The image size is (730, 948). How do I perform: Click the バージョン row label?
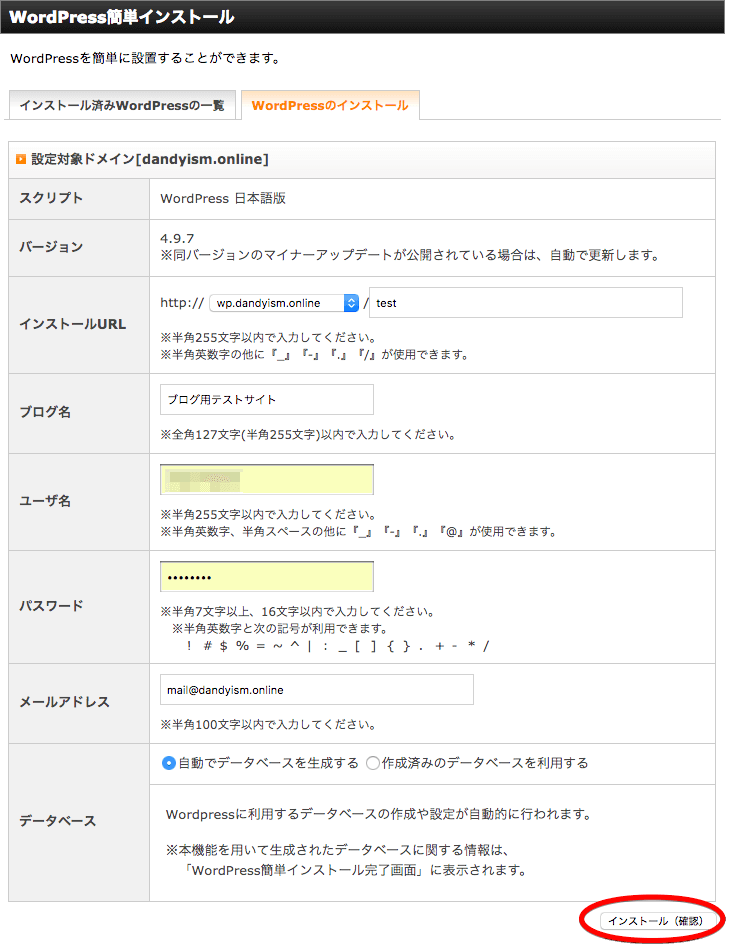click(x=51, y=247)
